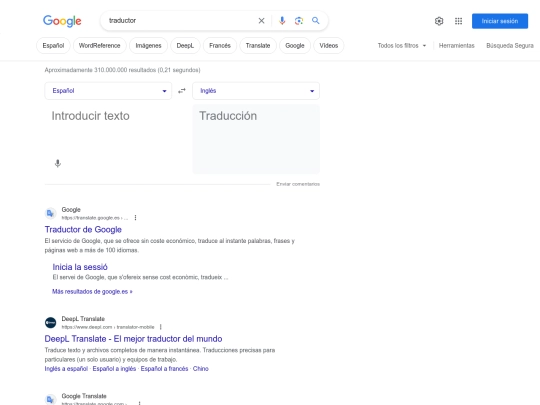Viewport: 540px width, 405px height.
Task: Click microphone in translator input box
Action: [x=58, y=163]
